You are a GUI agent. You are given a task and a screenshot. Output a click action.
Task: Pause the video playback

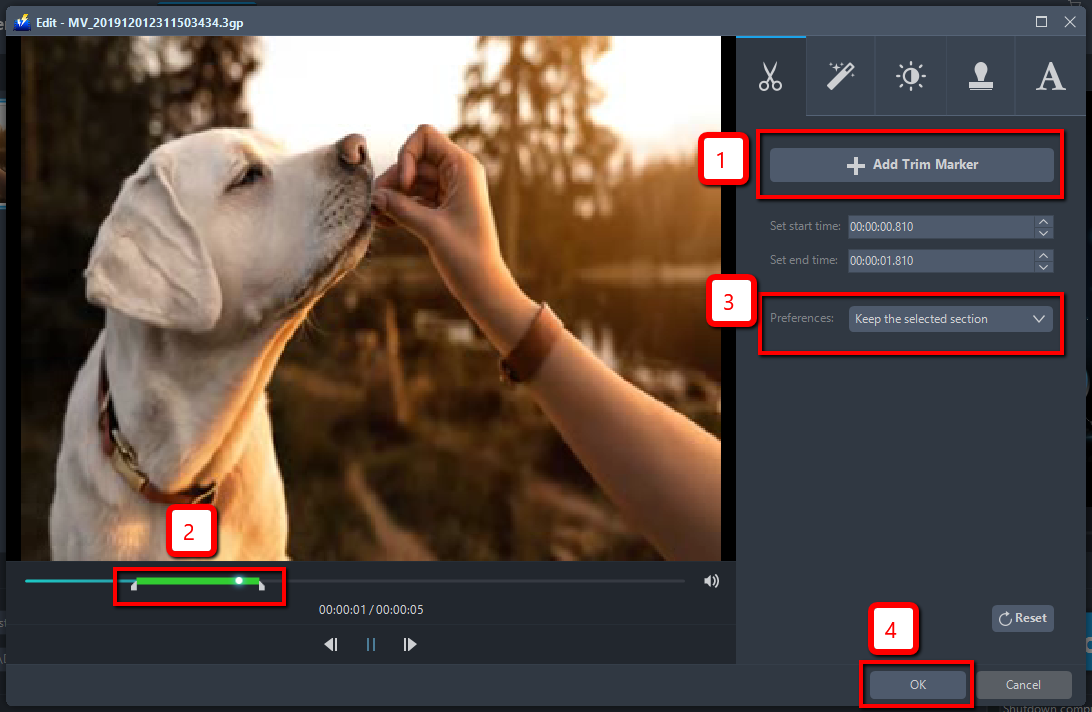point(371,645)
